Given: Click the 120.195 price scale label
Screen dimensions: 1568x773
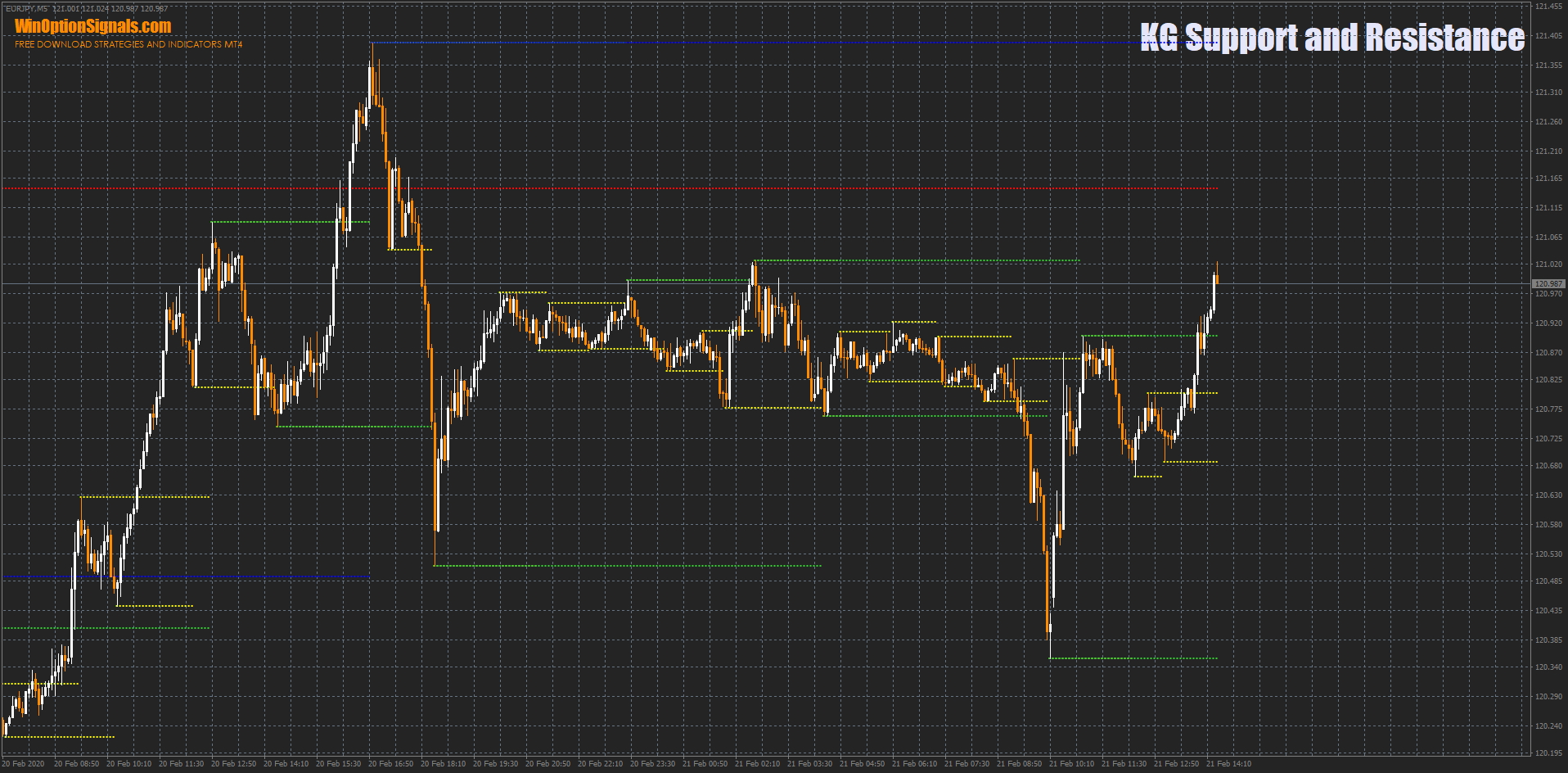Looking at the screenshot, I should tap(1548, 753).
